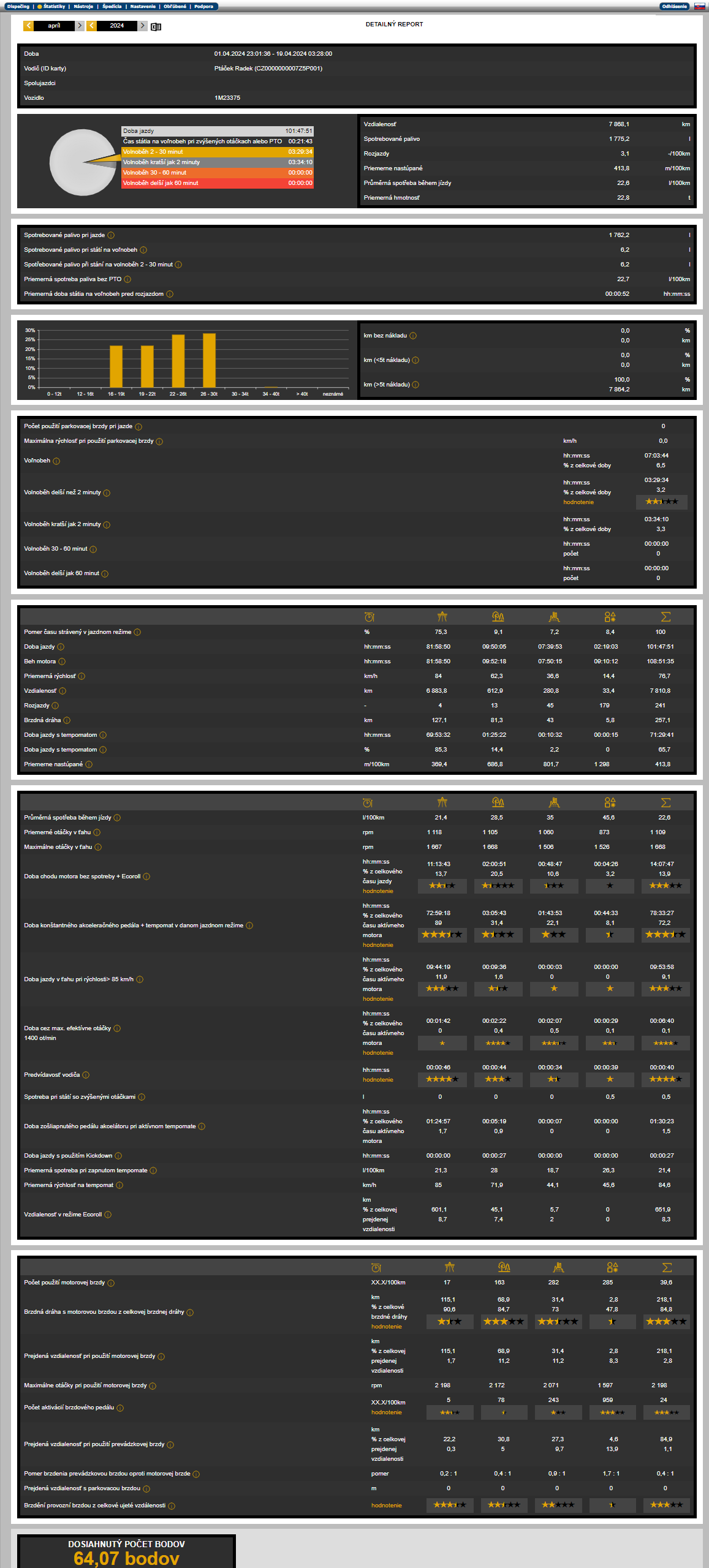Open the Podpora link in top bar
Screen dimensions: 709x1568
tap(203, 7)
